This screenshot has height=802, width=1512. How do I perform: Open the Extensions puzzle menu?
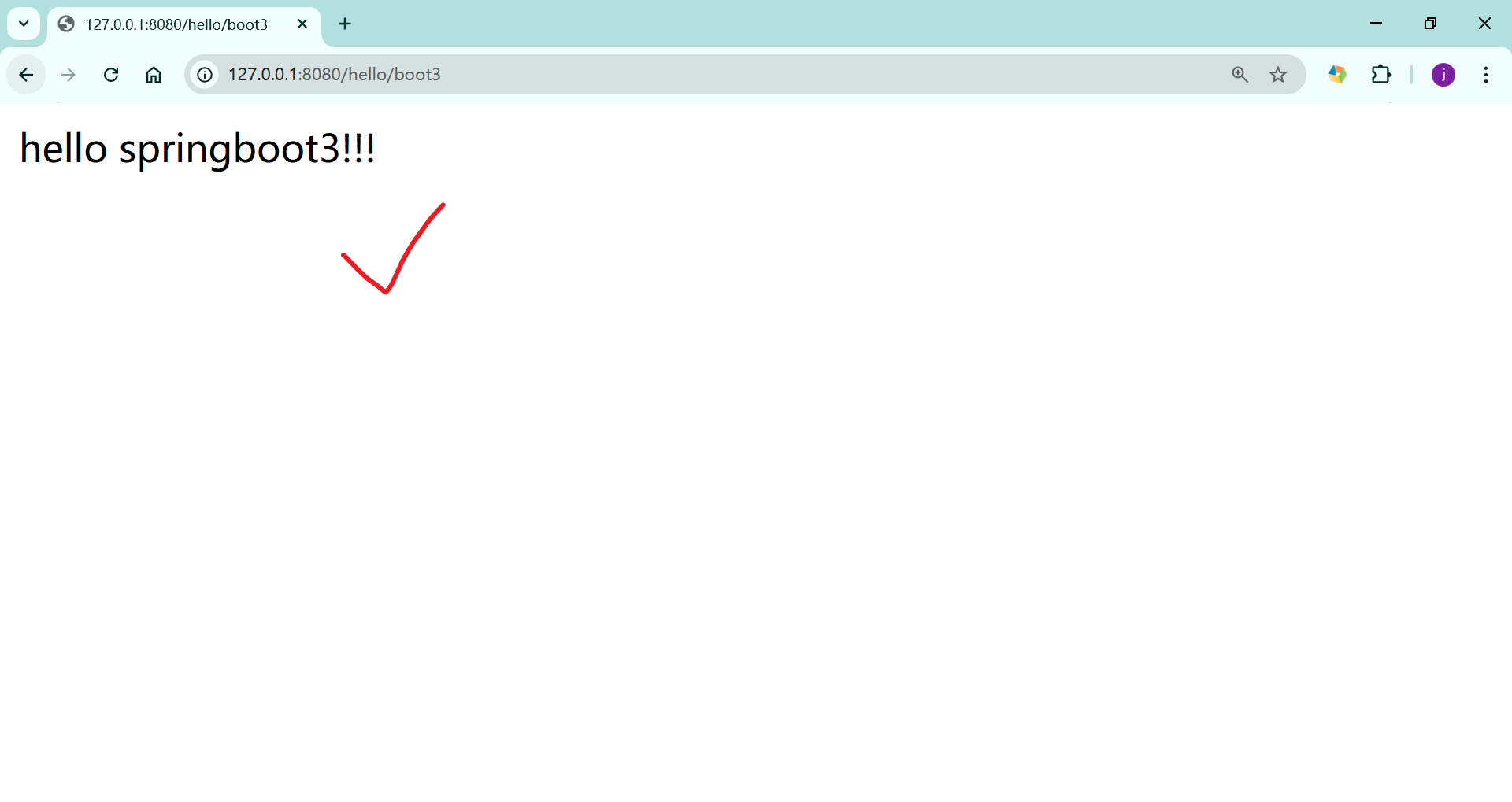coord(1381,75)
